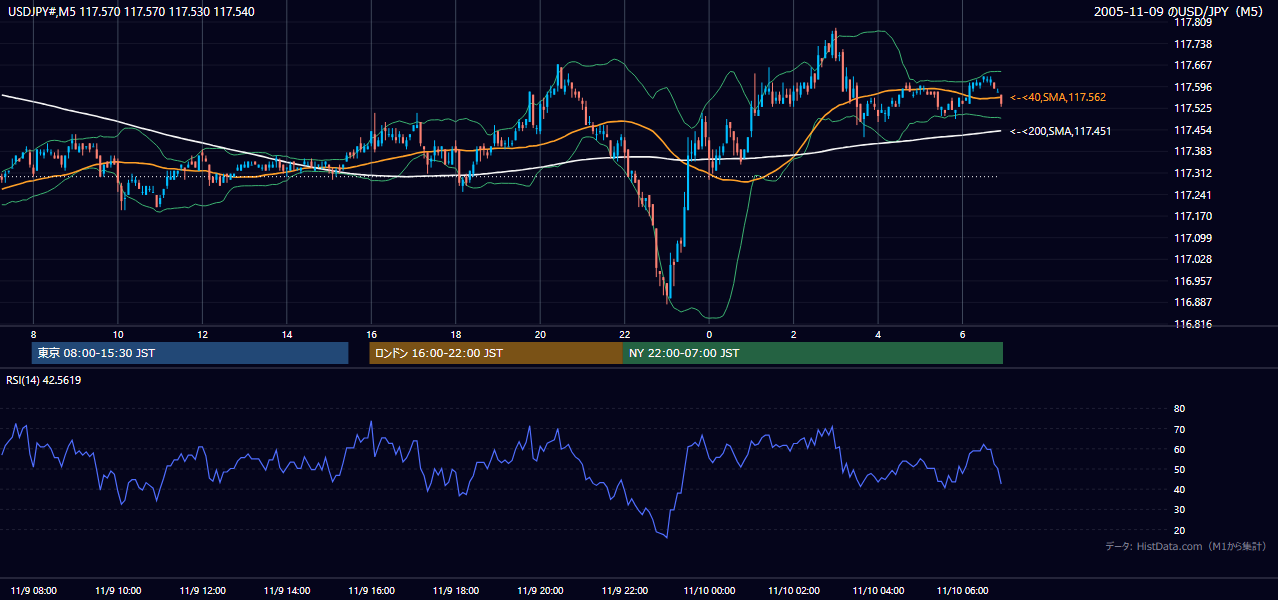This screenshot has width=1278, height=600.
Task: Click the bottom time label 11/9 14:00
Action: (x=287, y=590)
